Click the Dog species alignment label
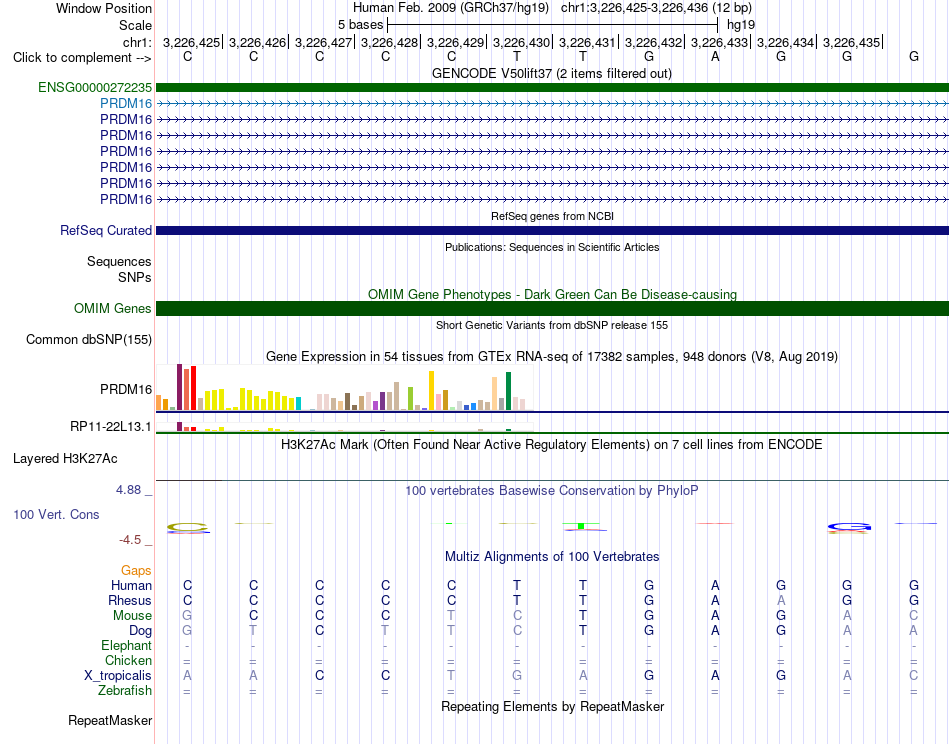The image size is (950, 744). (x=141, y=631)
